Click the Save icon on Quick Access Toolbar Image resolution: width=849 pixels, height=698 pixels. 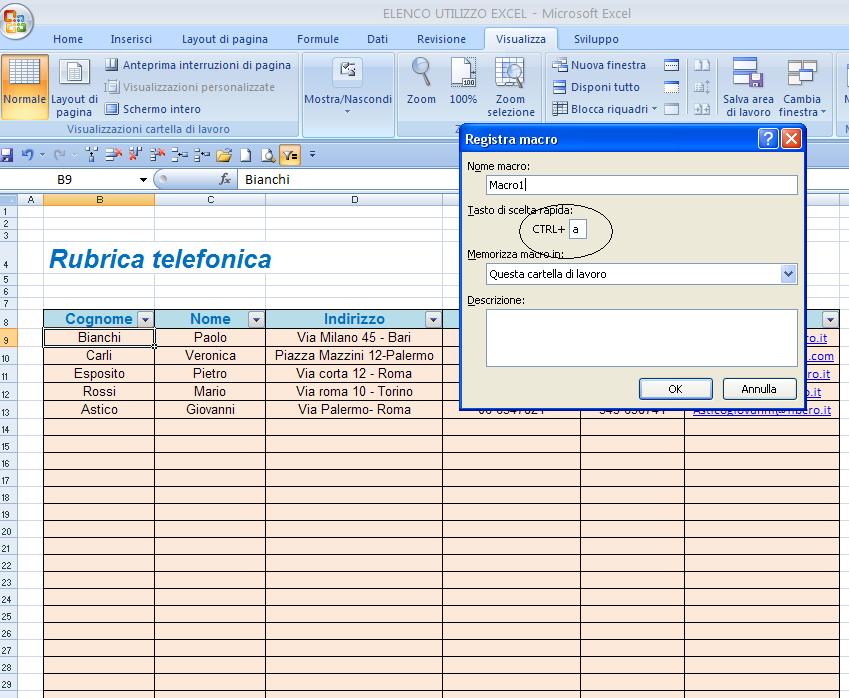click(9, 155)
